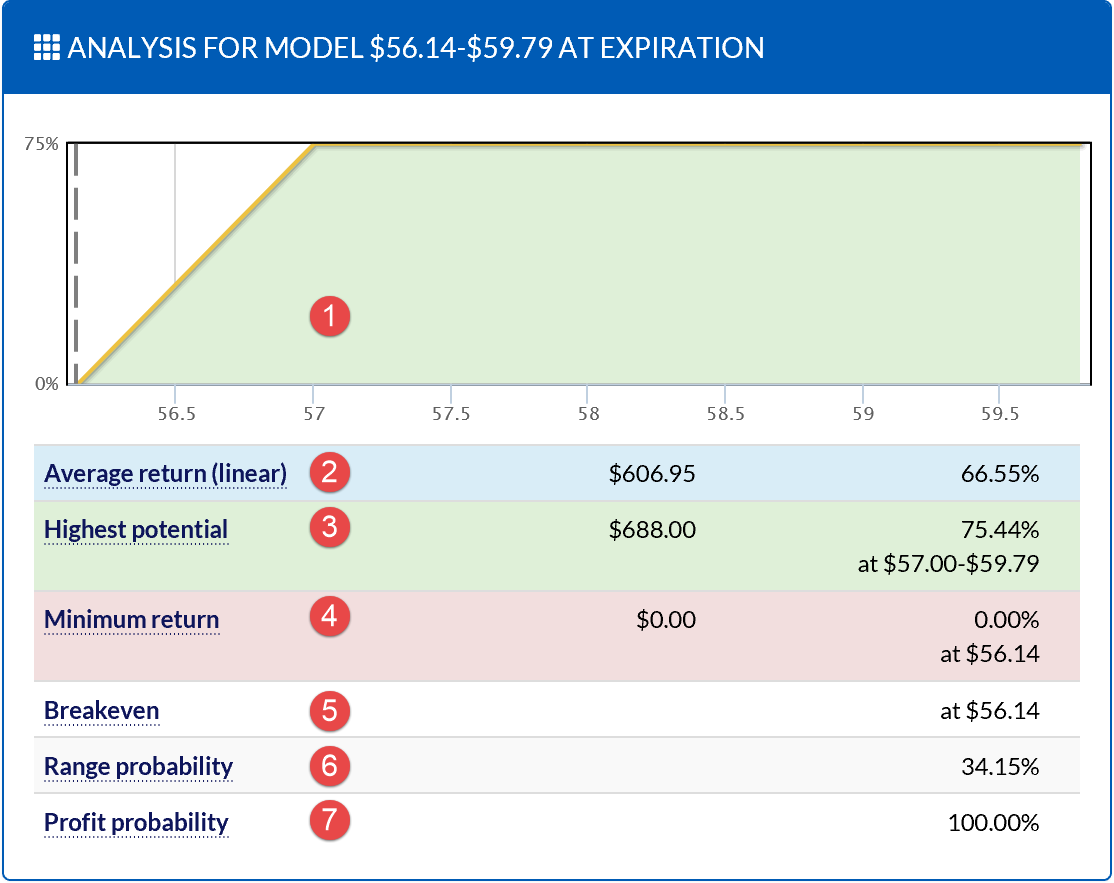
Task: Open the Breakeven explanation link
Action: pos(101,710)
